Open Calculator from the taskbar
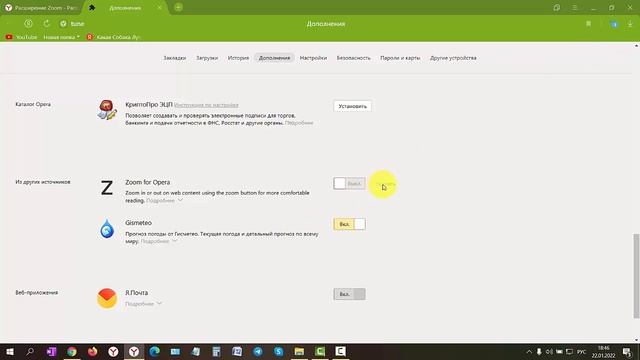The image size is (640, 360). [x=216, y=351]
